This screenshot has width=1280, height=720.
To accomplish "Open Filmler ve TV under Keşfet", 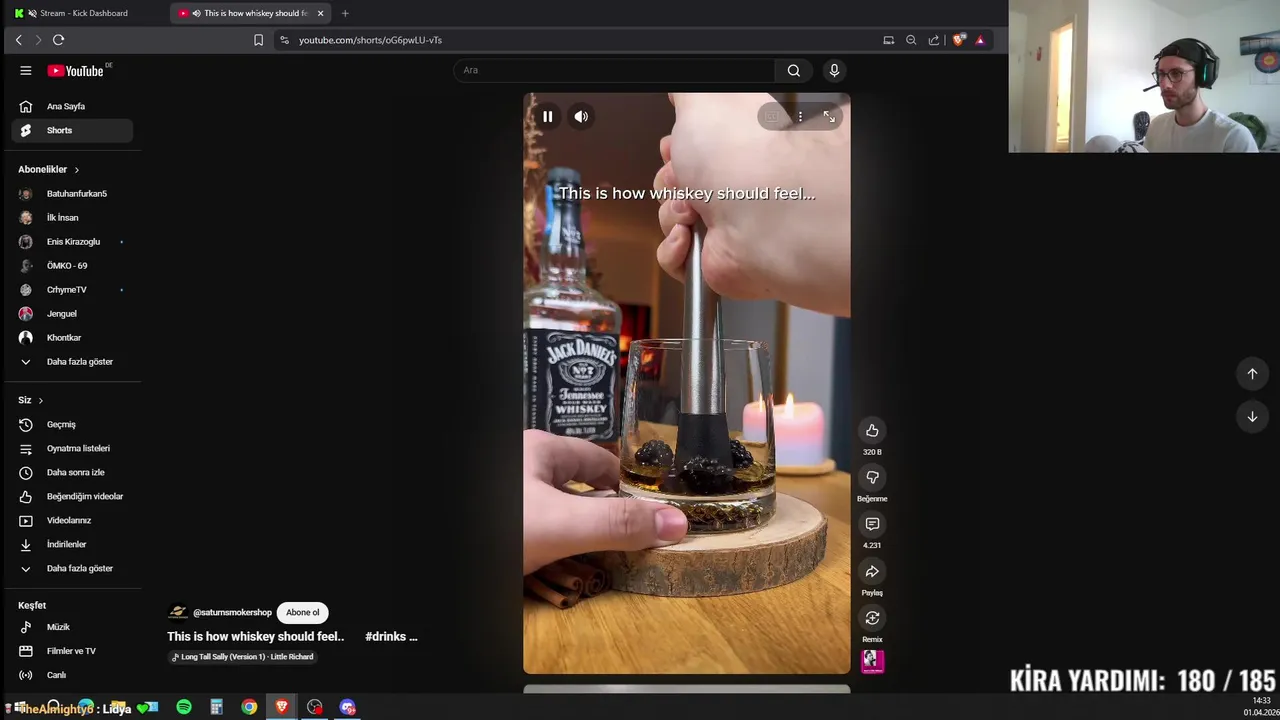I will click(72, 651).
